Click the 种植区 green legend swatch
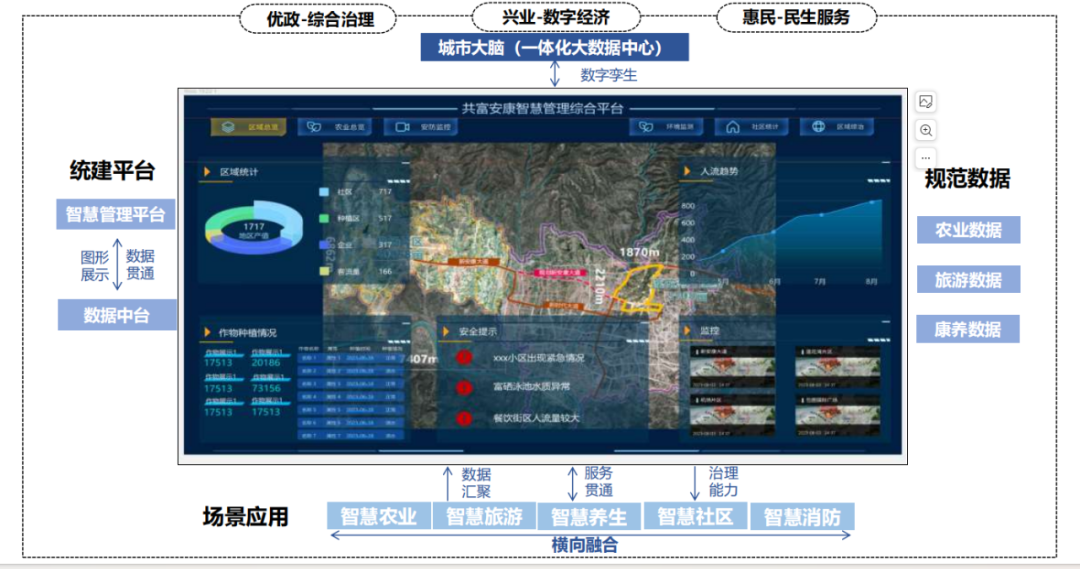 [324, 218]
